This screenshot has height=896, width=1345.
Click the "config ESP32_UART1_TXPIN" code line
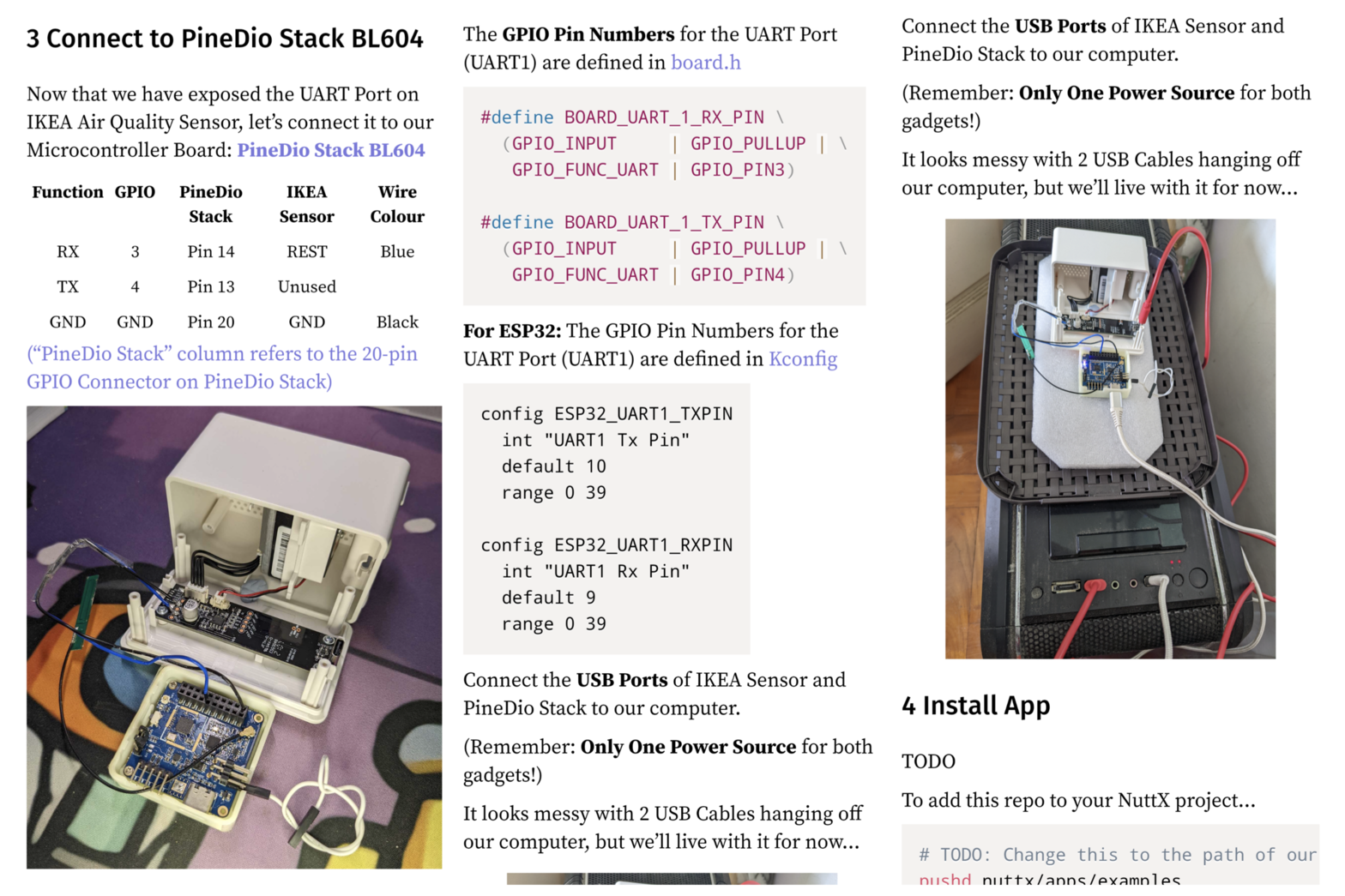(606, 414)
